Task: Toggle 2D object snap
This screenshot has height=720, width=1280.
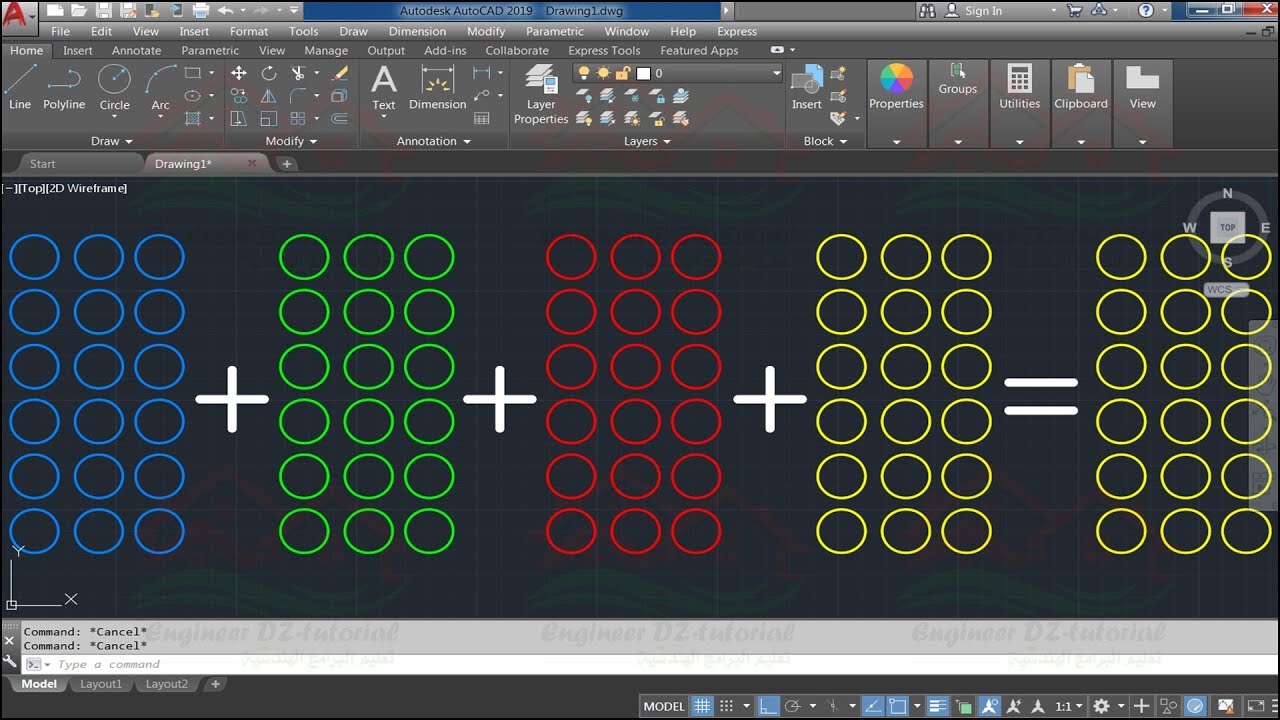Action: 897,706
